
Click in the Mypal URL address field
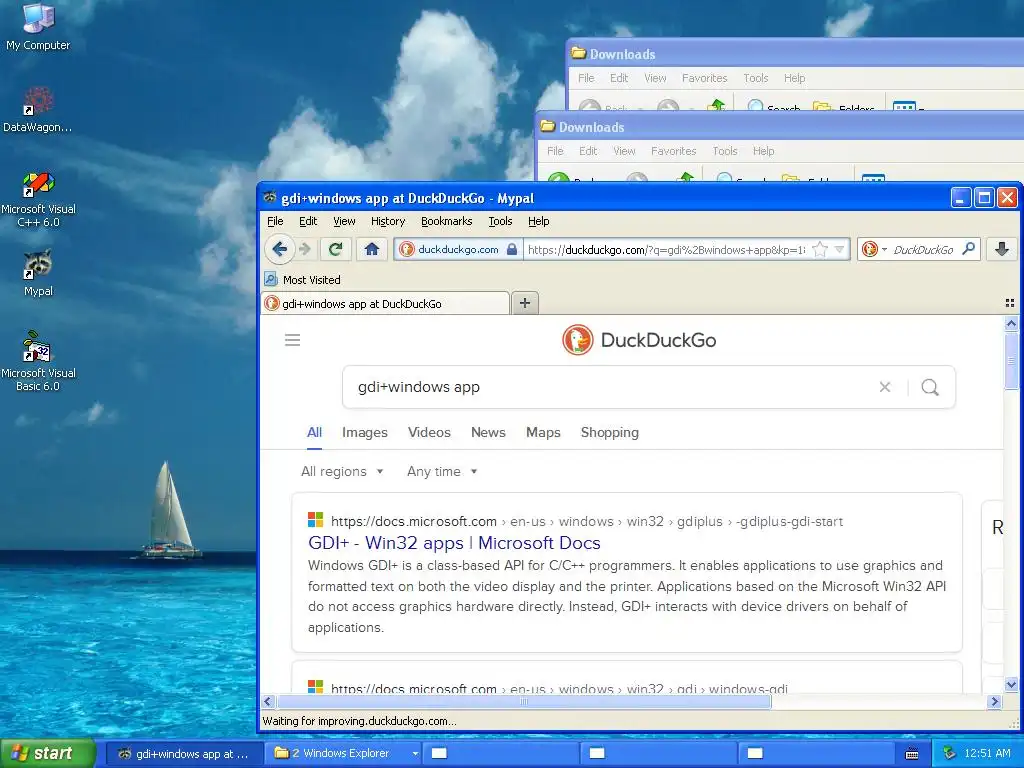coord(666,249)
